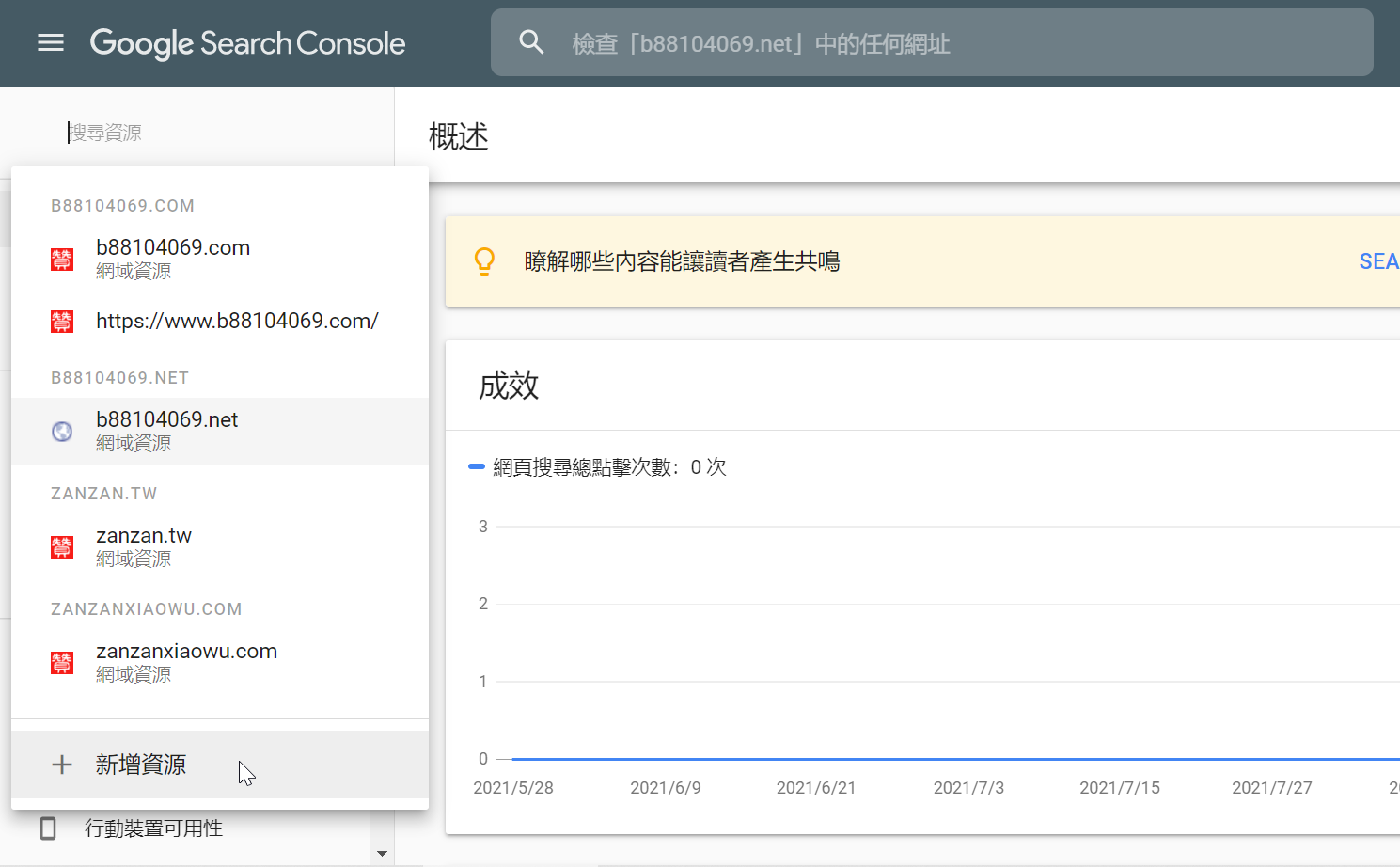Click the sidebar scroll down arrow
Image resolution: width=1400 pixels, height=867 pixels.
coord(382,854)
